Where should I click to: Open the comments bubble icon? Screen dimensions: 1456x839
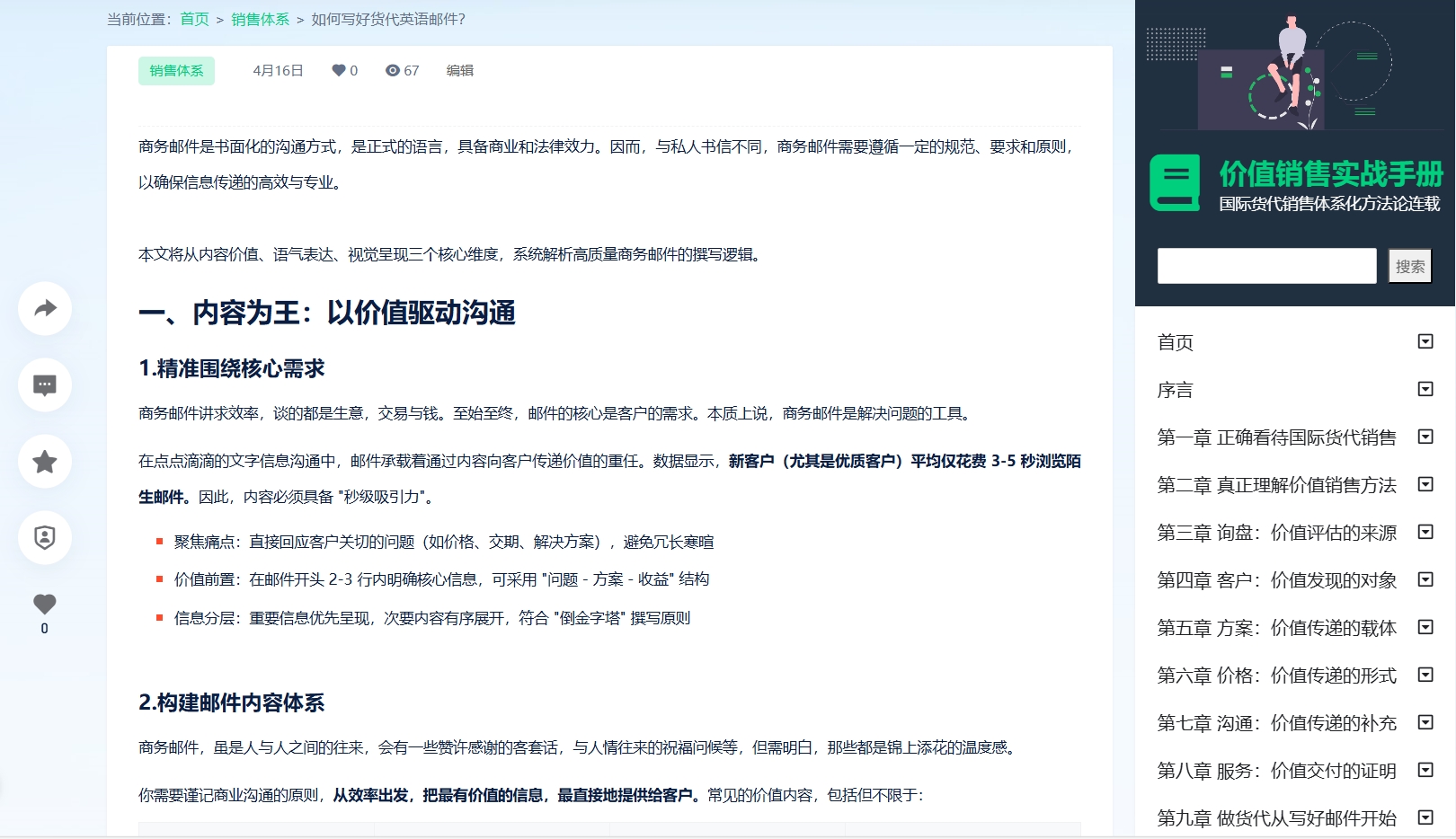click(x=44, y=384)
